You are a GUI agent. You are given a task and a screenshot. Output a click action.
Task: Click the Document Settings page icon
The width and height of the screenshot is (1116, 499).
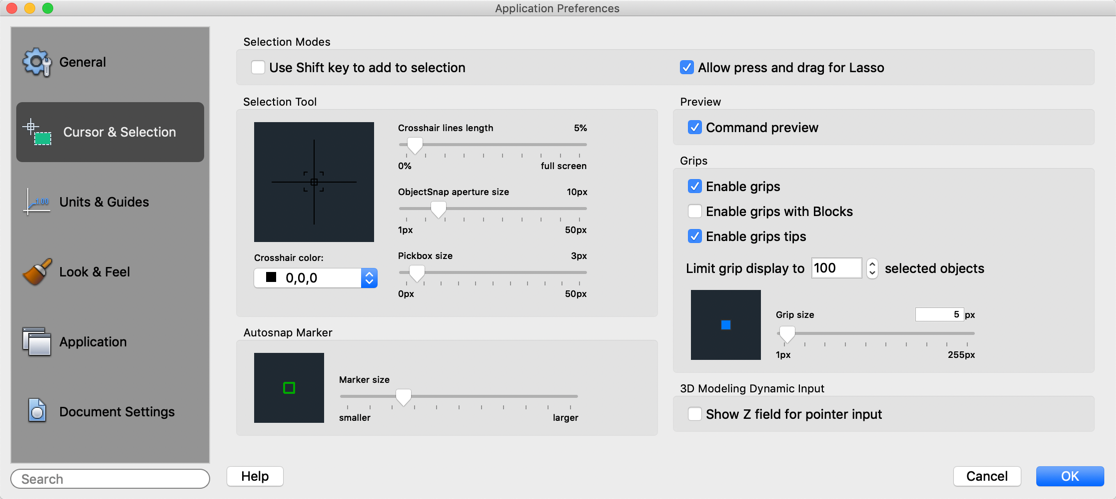[x=37, y=411]
